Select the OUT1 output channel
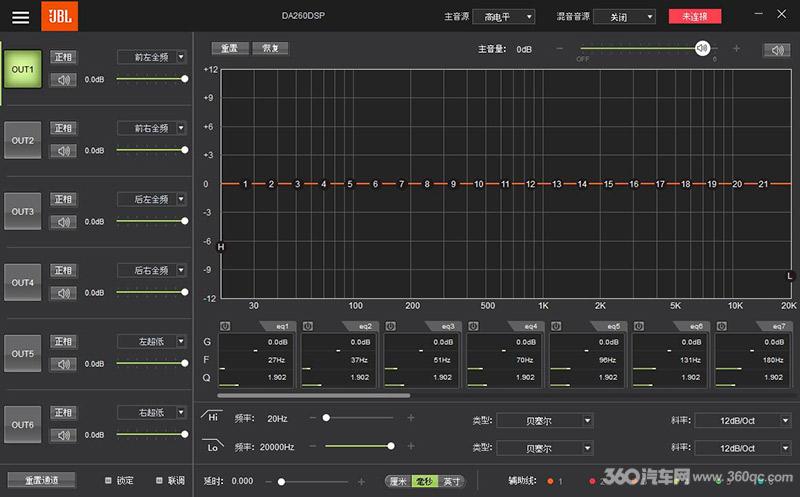Image resolution: width=800 pixels, height=497 pixels. (x=22, y=69)
